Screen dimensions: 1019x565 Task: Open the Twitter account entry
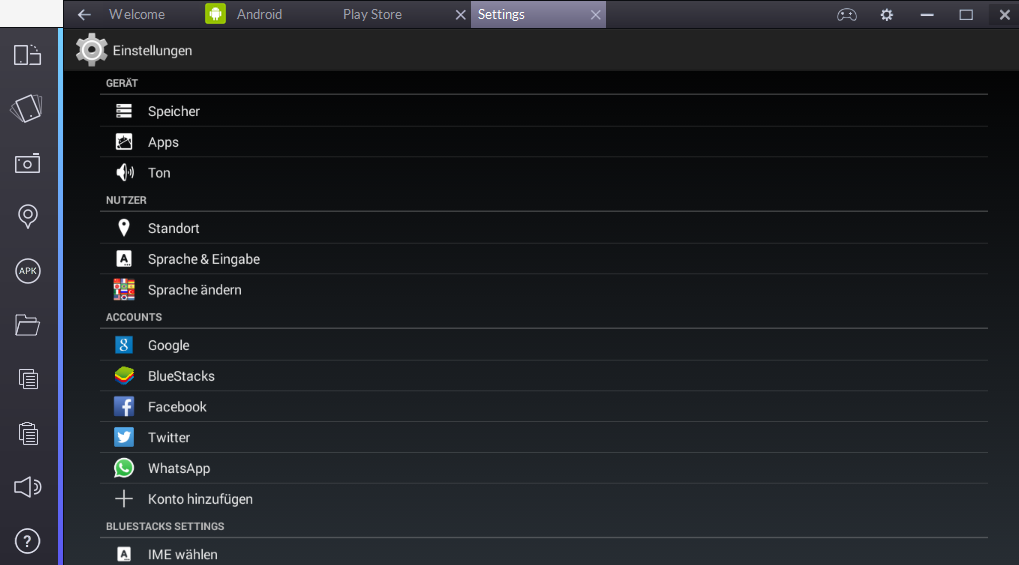coord(544,438)
